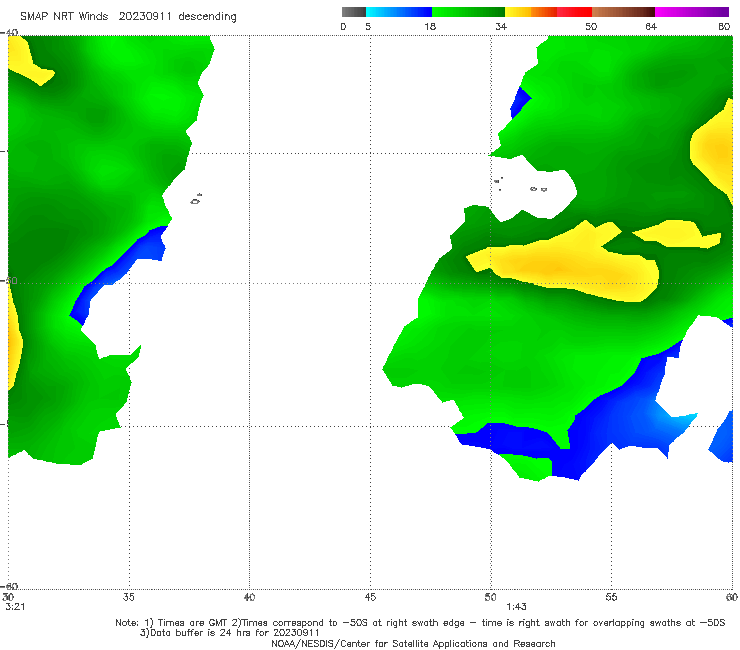Click the cyan-to-blue segment of the color bar
The width and height of the screenshot is (740, 650).
[399, 12]
